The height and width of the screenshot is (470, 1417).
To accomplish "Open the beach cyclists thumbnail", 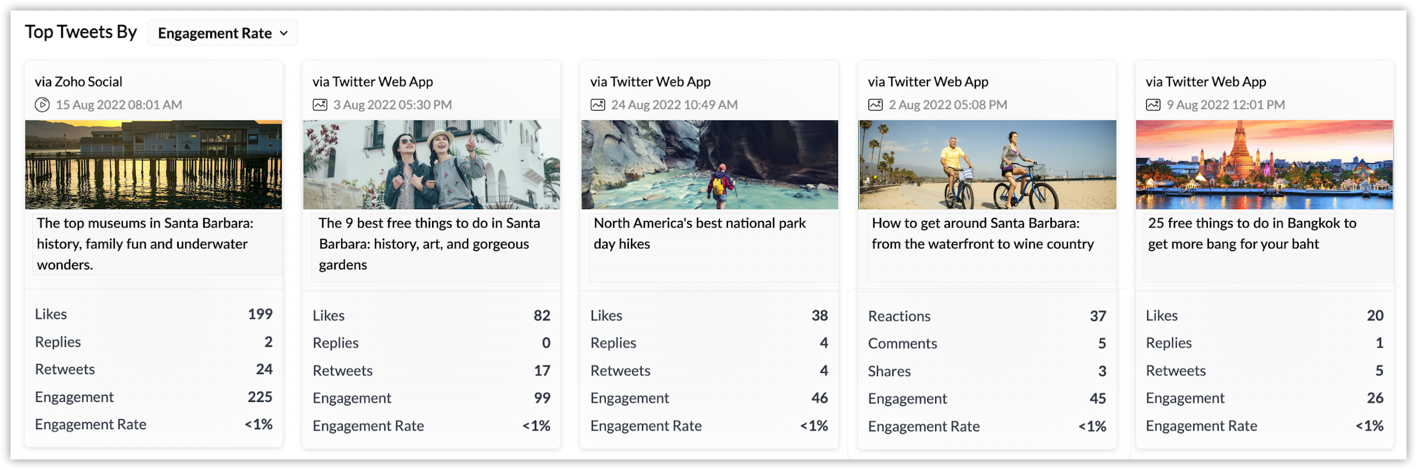I will [x=987, y=165].
